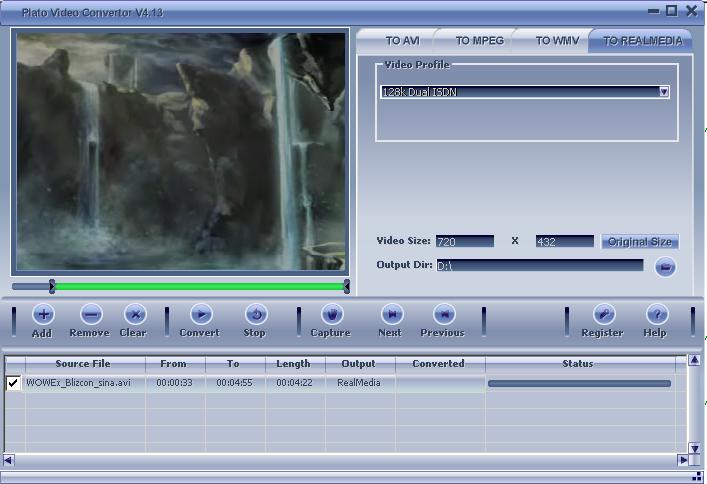Screen dimensions: 707x484
Task: Click the Status column header
Action: [x=580, y=364]
